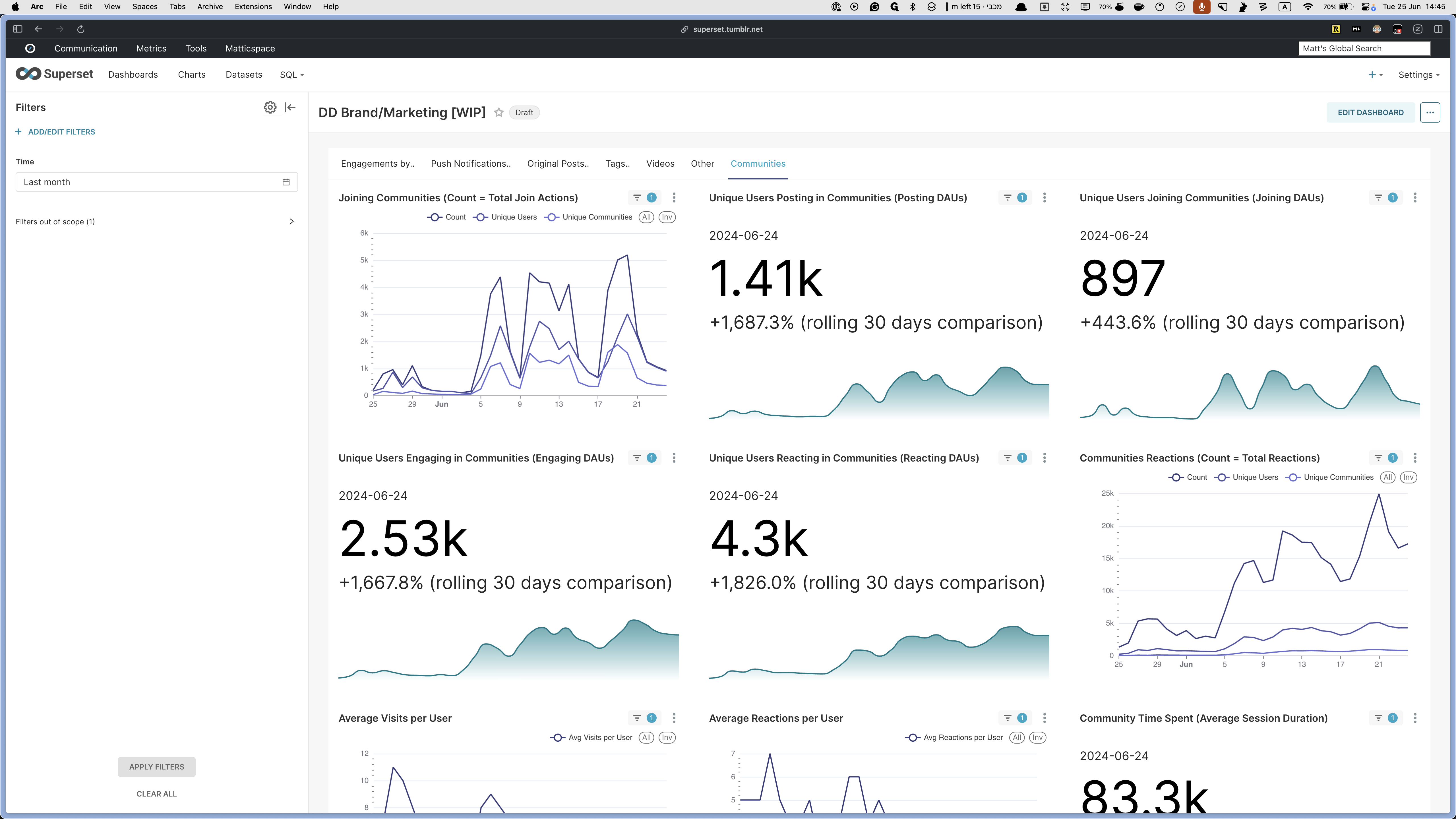Viewport: 1456px width, 819px height.
Task: Toggle Count series in Joining Communities legend
Action: tap(446, 217)
